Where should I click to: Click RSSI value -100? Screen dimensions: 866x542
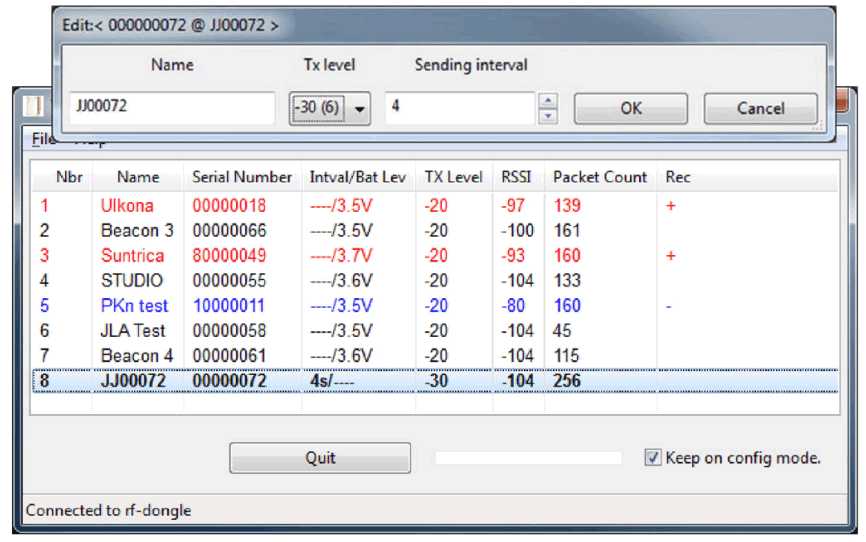(518, 230)
